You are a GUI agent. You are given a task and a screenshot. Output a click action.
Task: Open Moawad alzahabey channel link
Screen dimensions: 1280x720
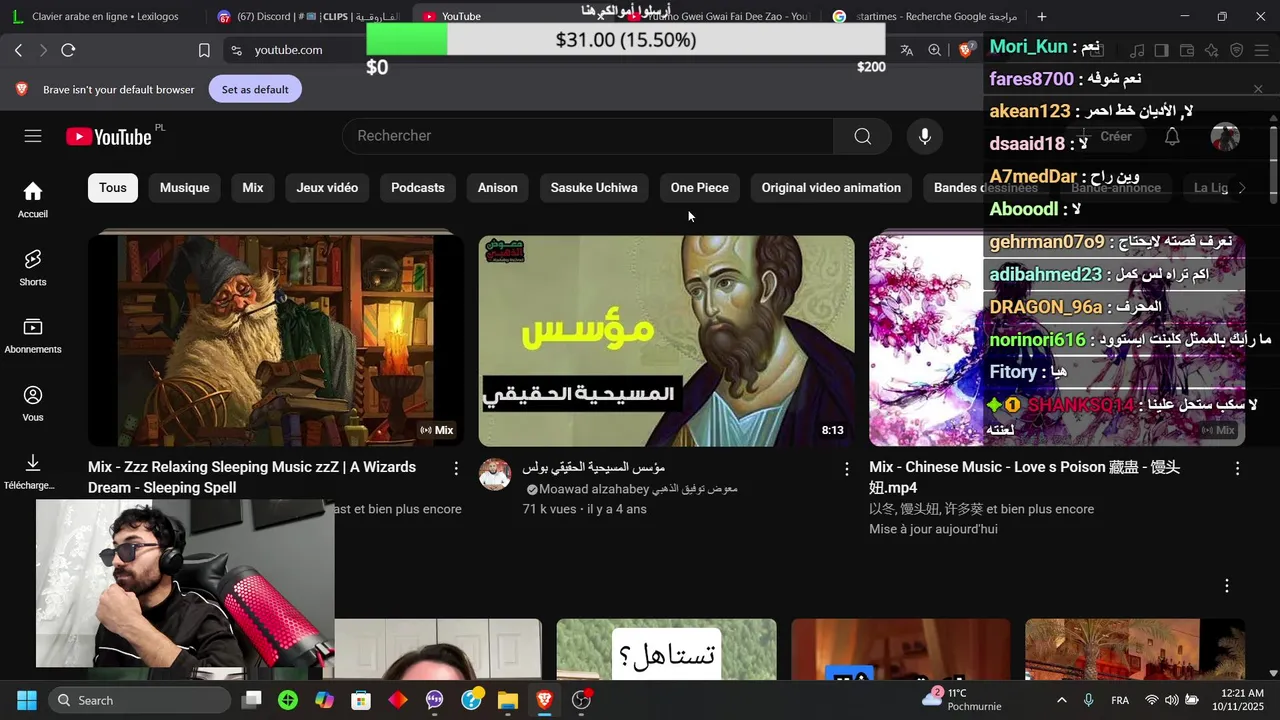pyautogui.click(x=640, y=489)
